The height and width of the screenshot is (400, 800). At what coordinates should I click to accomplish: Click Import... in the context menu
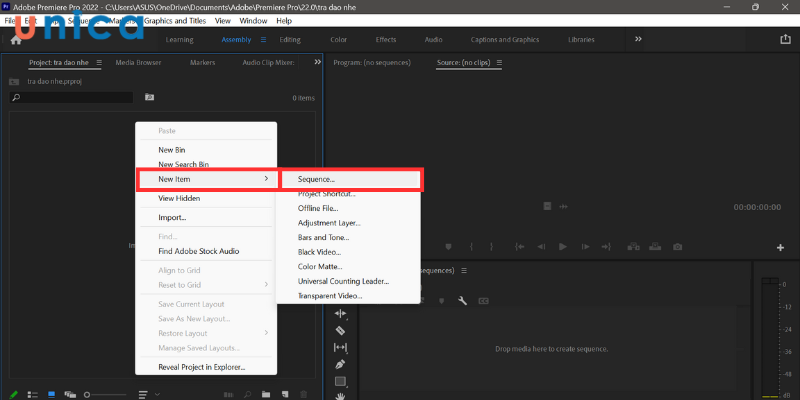172,217
